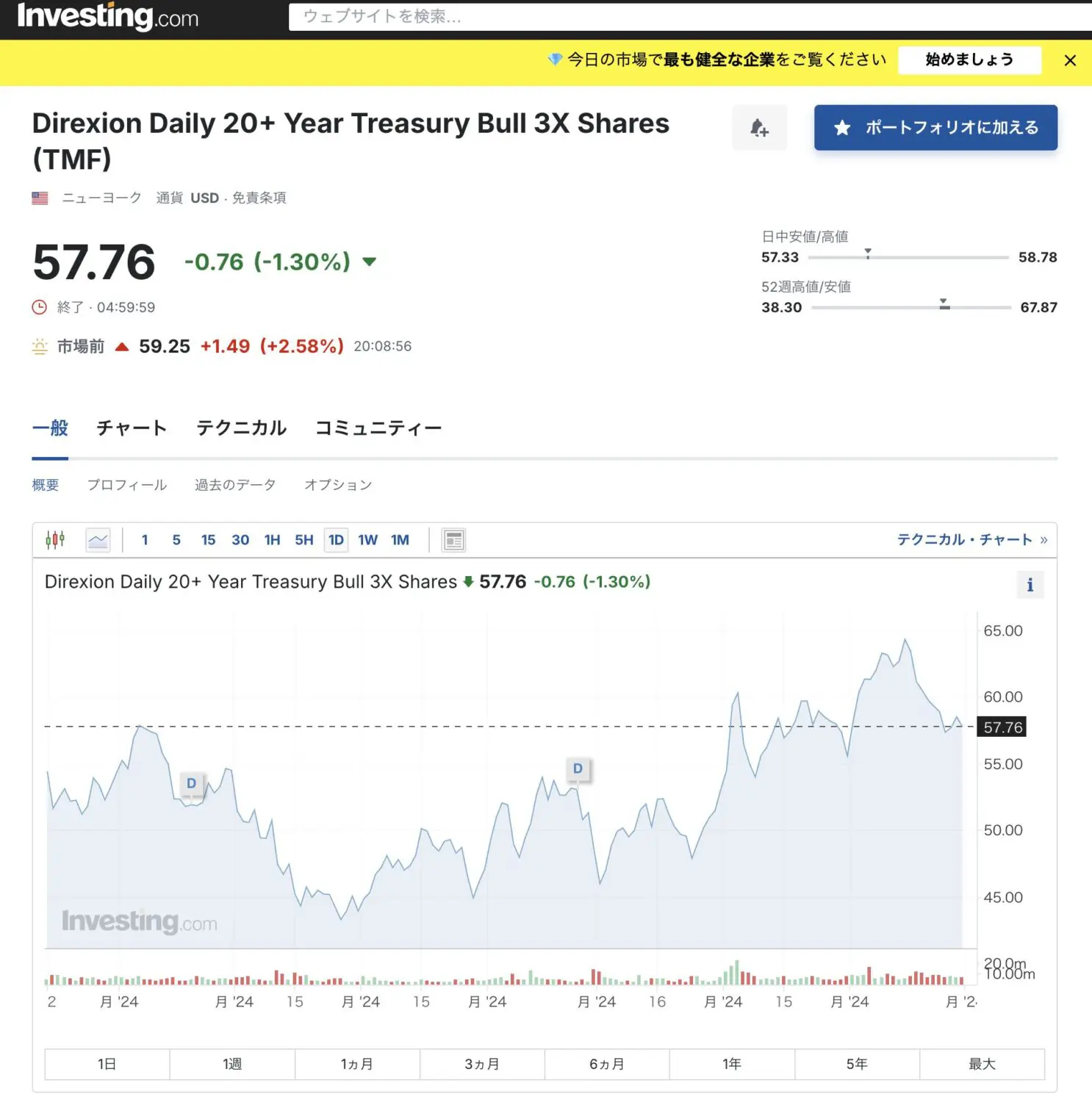
Task: Choose the 1年 time range
Action: 731,1064
